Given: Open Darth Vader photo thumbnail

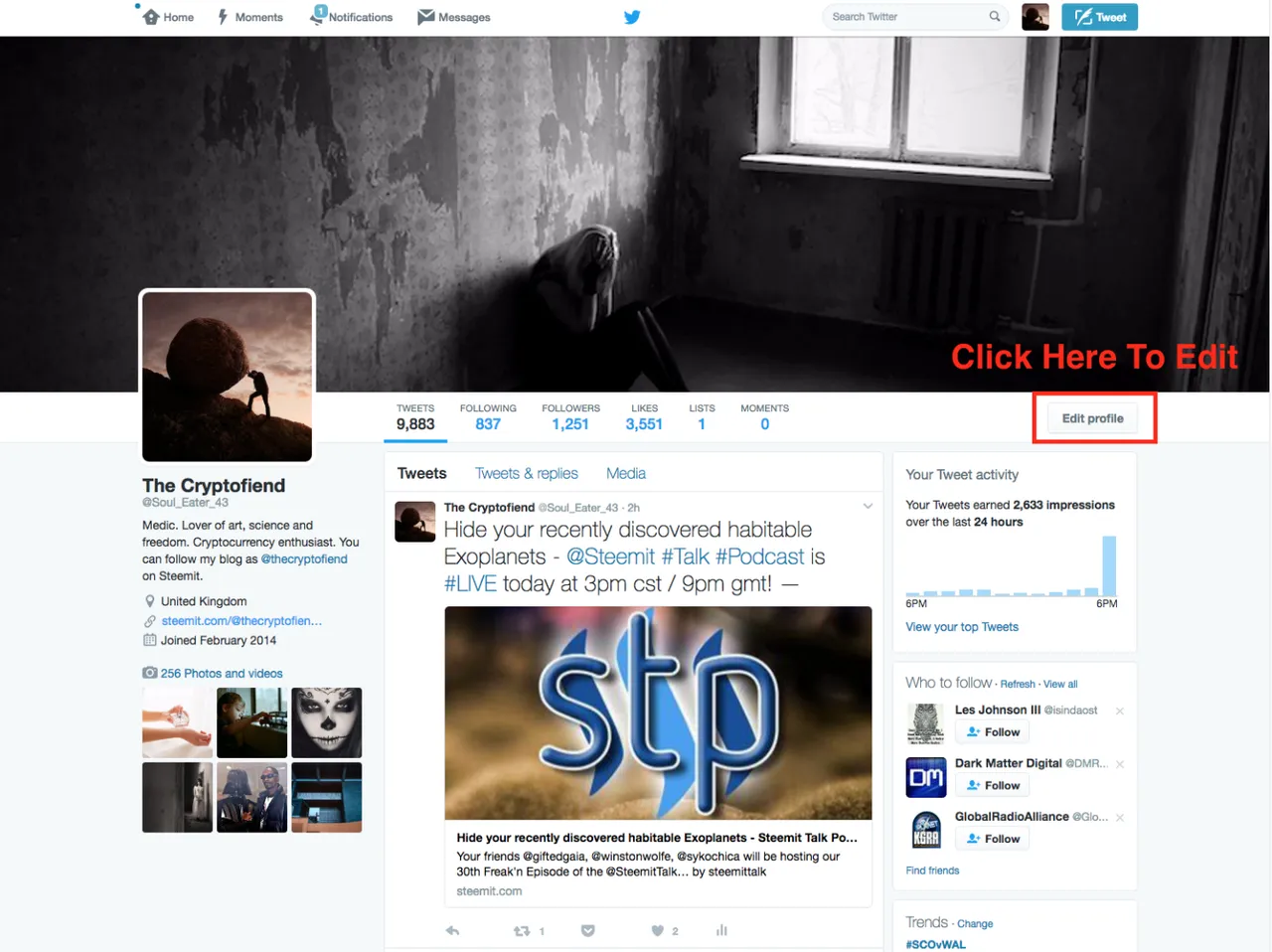Looking at the screenshot, I should [x=252, y=797].
